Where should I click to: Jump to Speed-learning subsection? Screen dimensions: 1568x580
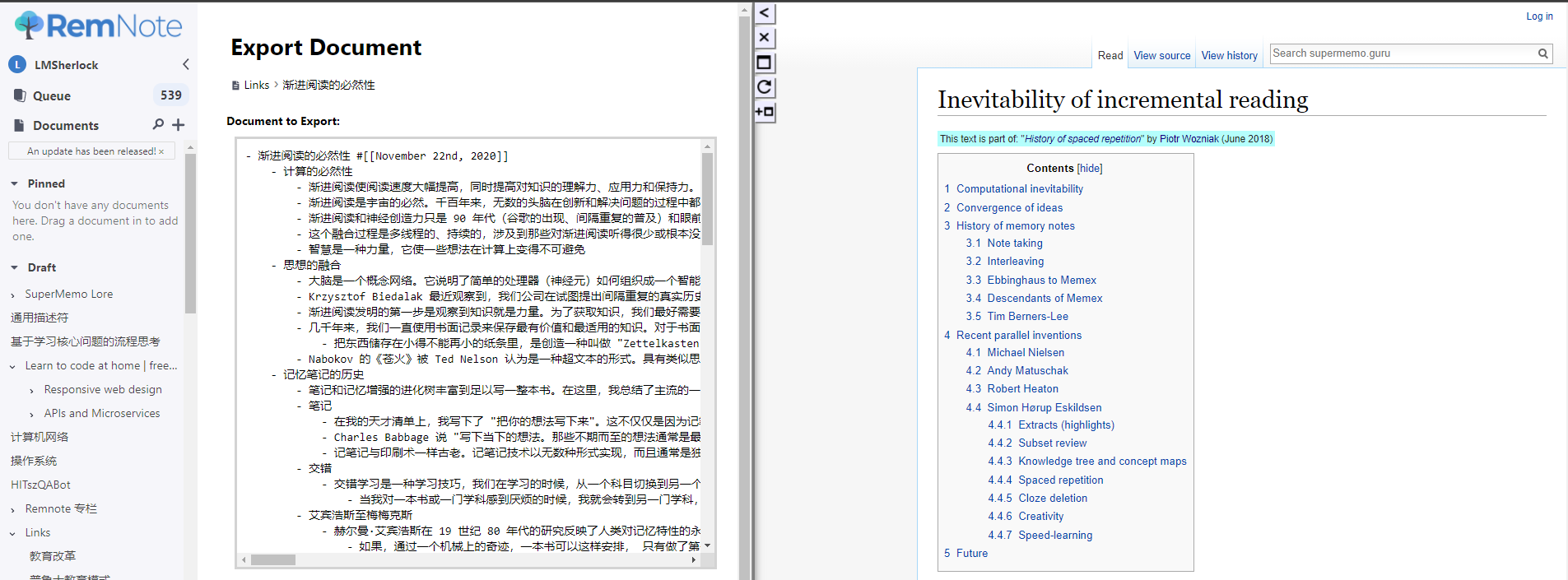1055,535
